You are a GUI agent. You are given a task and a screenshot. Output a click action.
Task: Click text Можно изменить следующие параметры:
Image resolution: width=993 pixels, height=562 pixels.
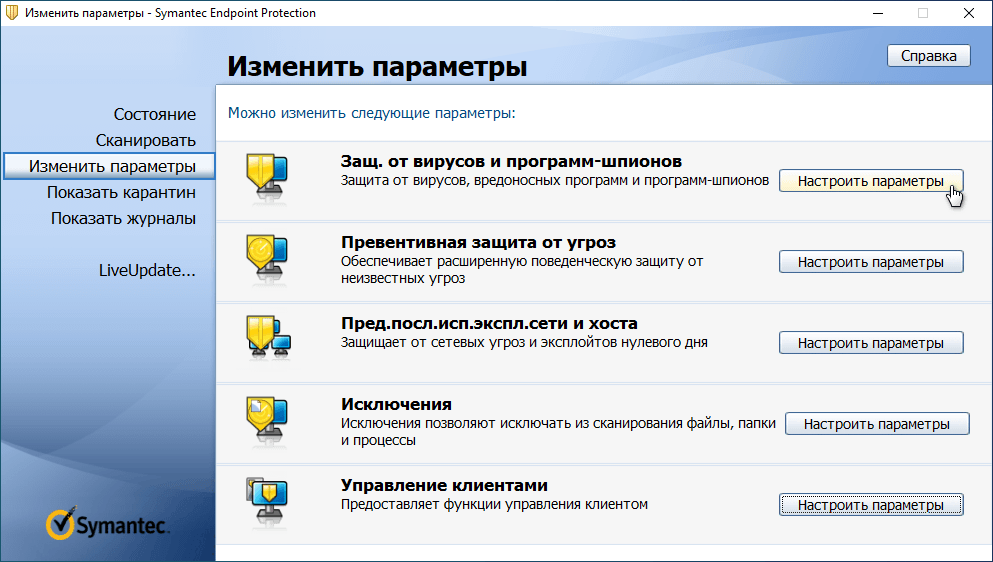(372, 113)
